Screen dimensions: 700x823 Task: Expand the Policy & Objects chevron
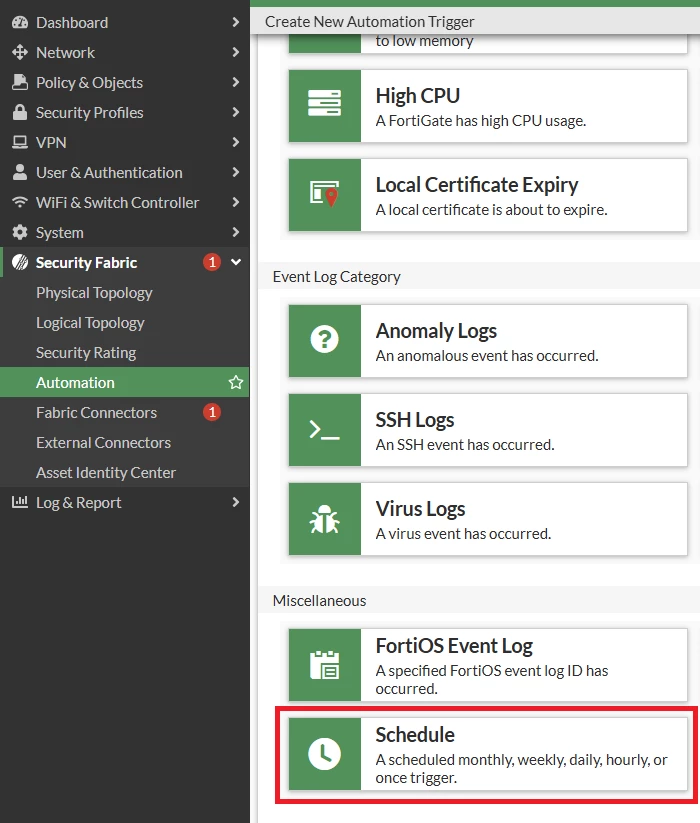tap(236, 82)
